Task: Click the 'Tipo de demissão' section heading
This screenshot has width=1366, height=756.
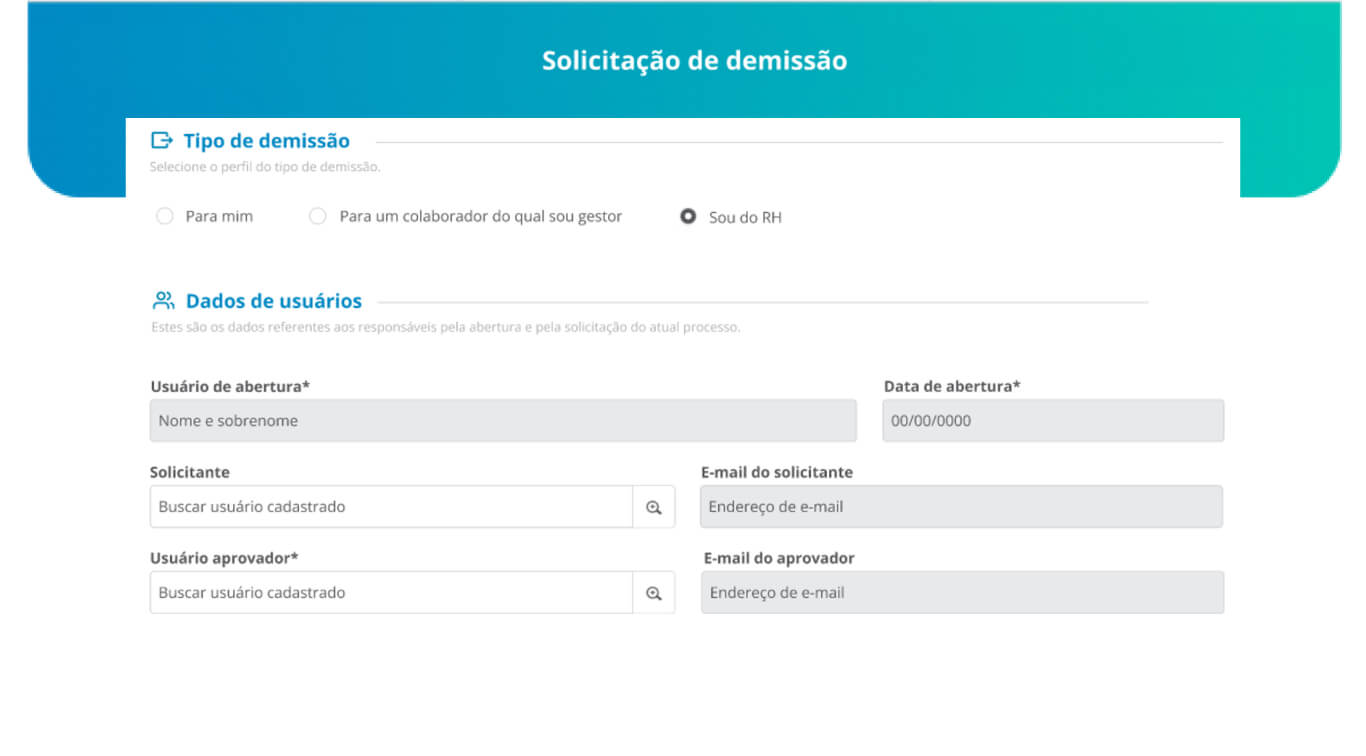Action: tap(266, 141)
